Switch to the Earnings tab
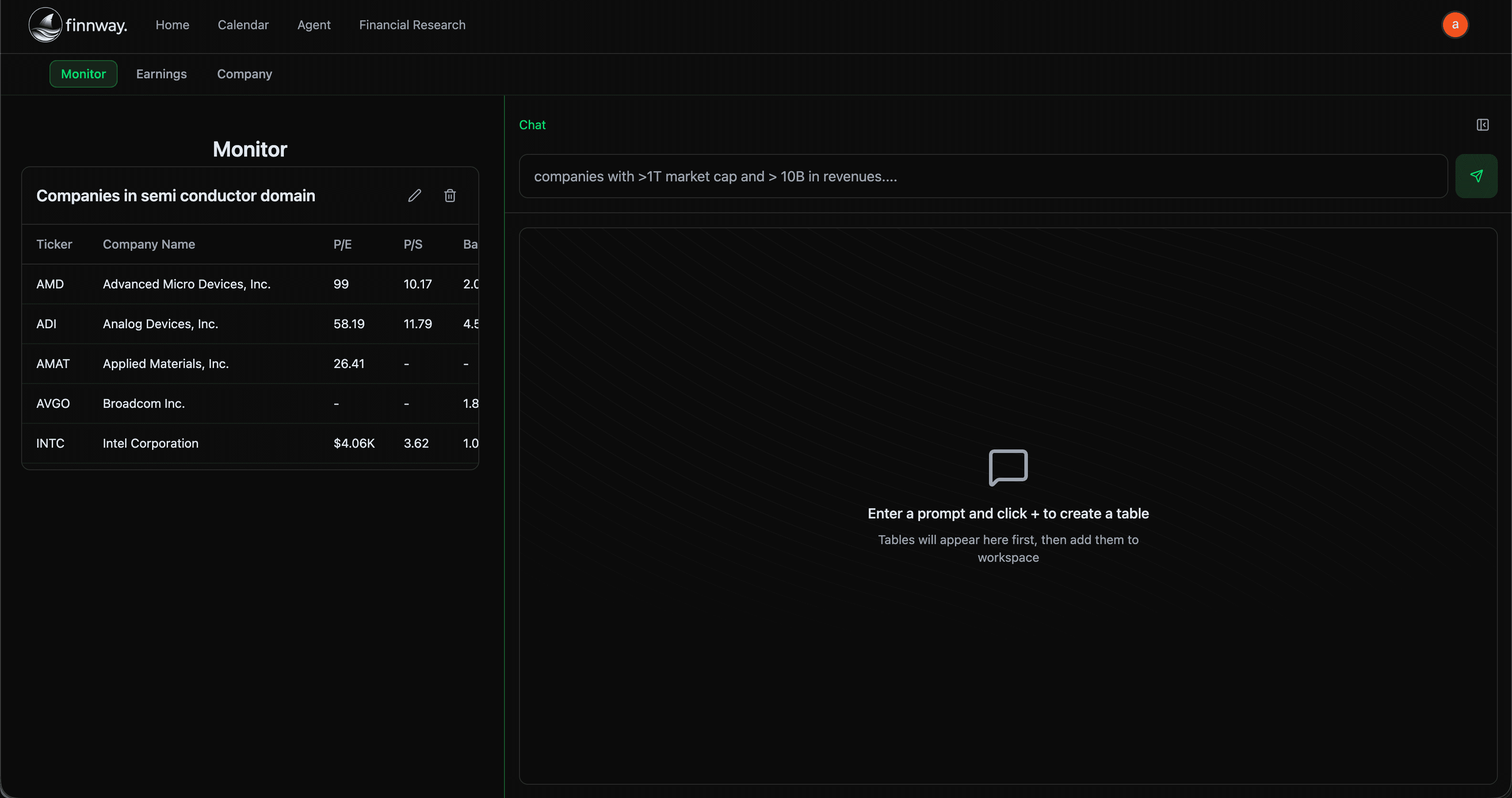 tap(161, 74)
